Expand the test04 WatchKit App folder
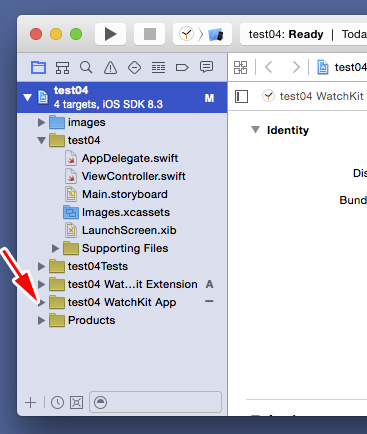The image size is (367, 434). point(41,303)
